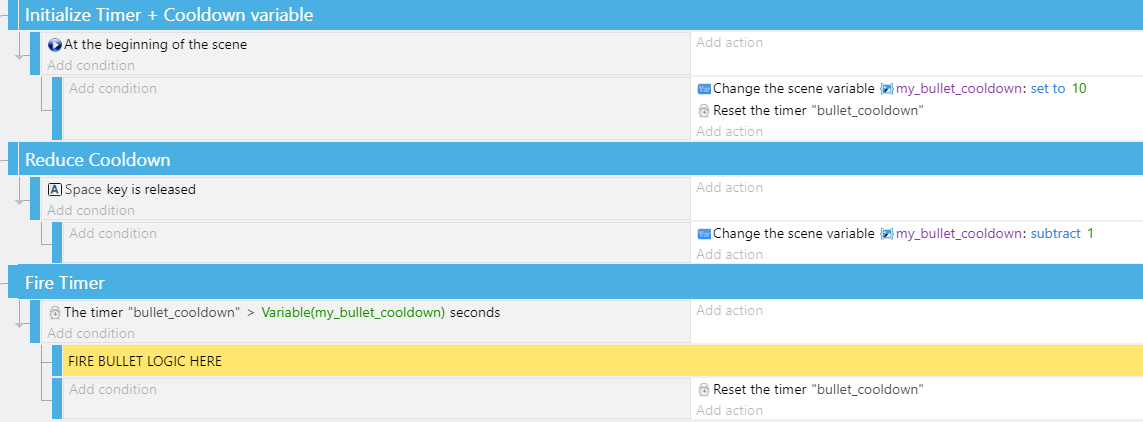The height and width of the screenshot is (422, 1143).
Task: Collapse sub-events under the bullet_cooldown timer condition
Action: coord(21,316)
